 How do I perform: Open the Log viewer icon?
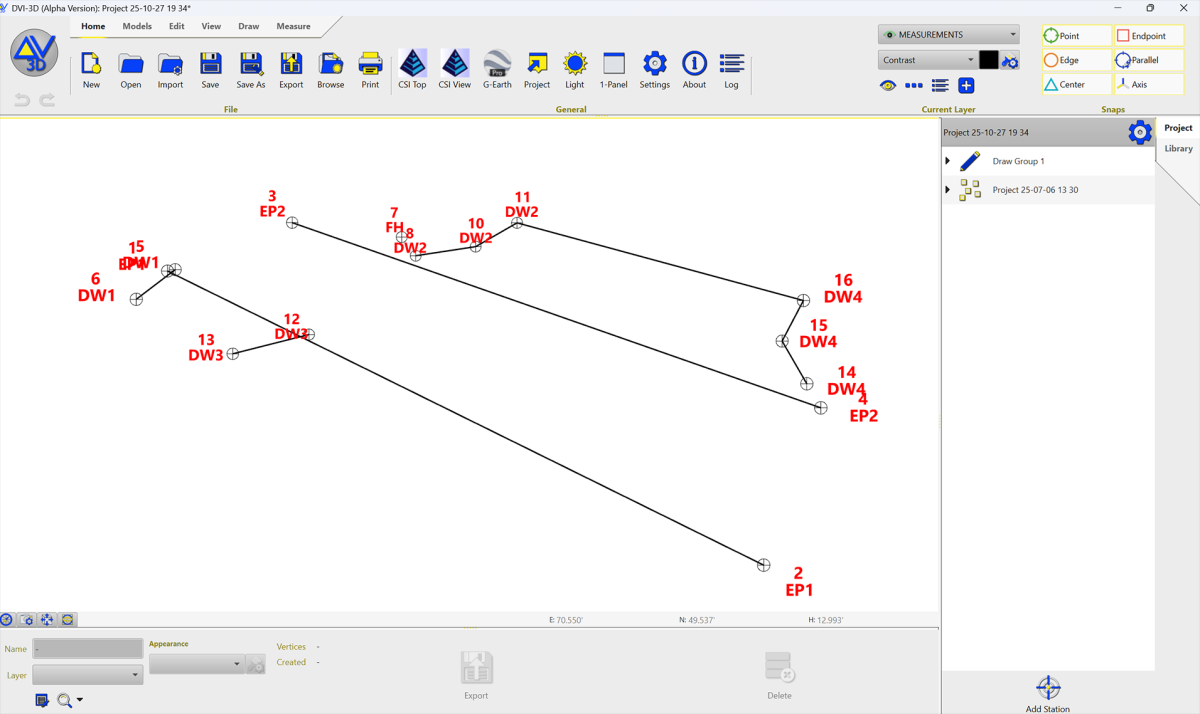click(732, 64)
